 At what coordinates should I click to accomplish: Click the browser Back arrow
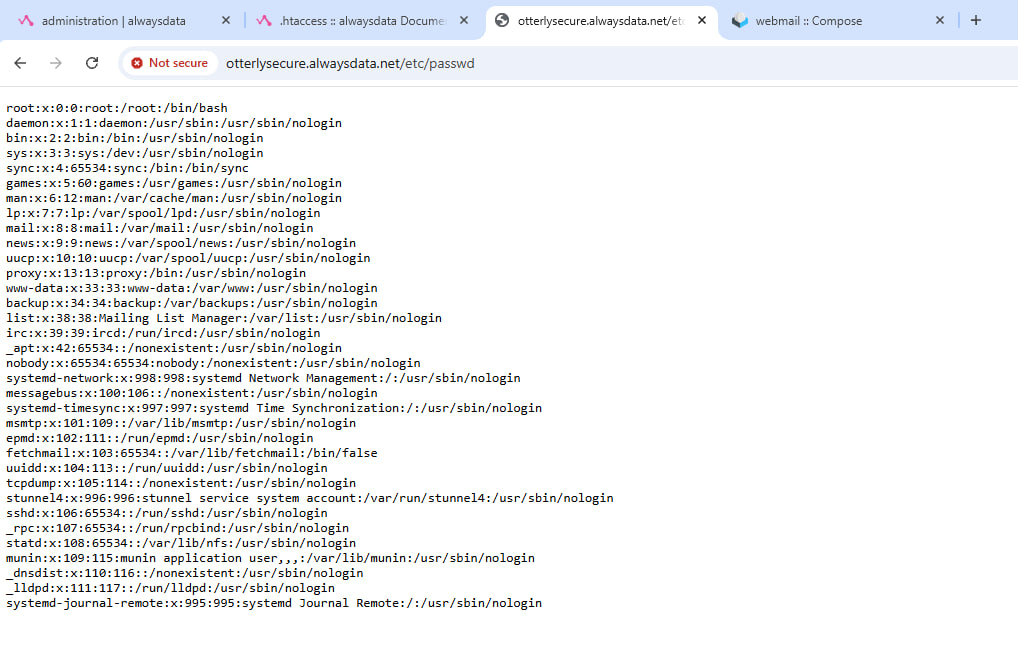coord(20,63)
